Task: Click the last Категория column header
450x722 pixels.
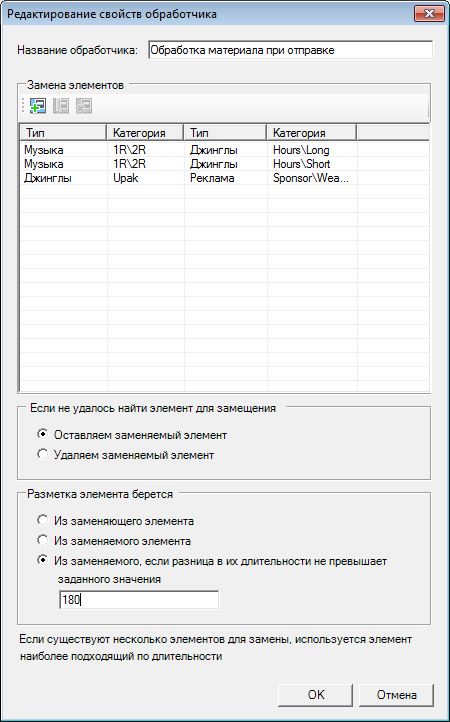Action: 311,133
